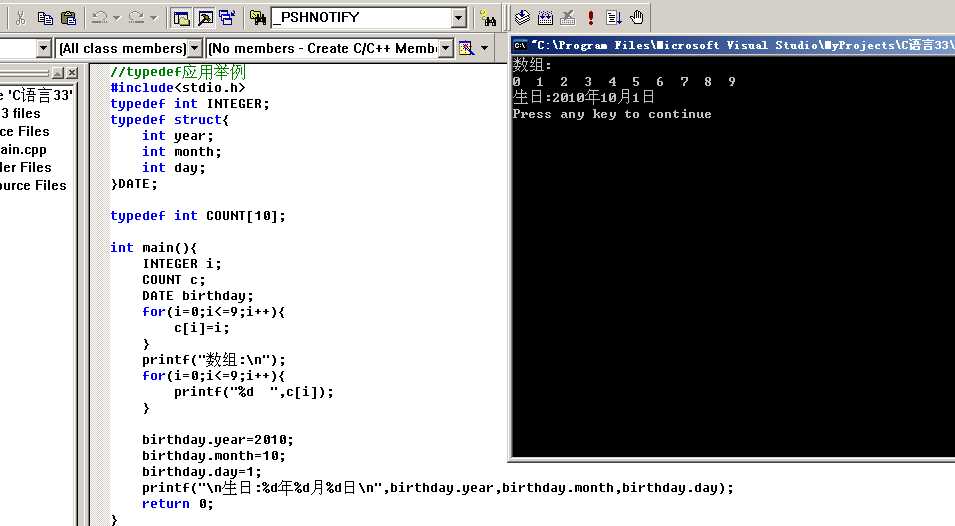This screenshot has width=955, height=526.
Task: Select the 'ain.cpp' file in the tree
Action: tap(23, 150)
